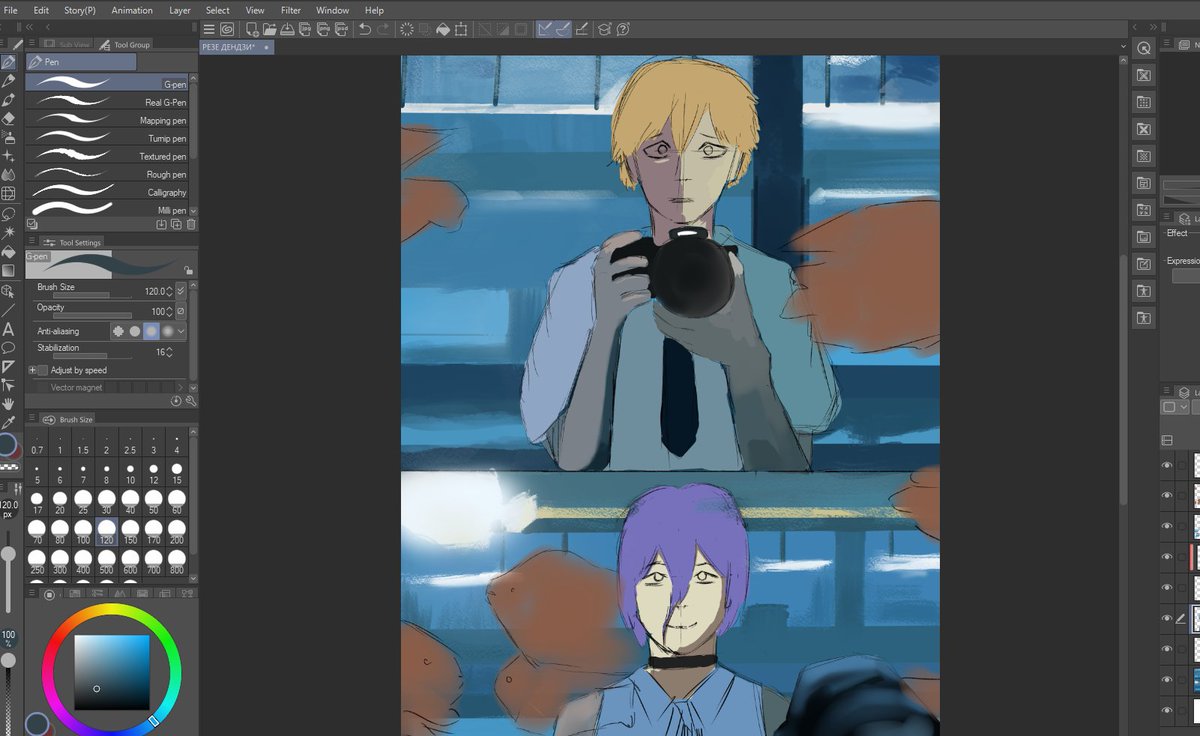Open Brush Size dynamics dropdown
Screen dimensions: 1200x736
click(181, 291)
